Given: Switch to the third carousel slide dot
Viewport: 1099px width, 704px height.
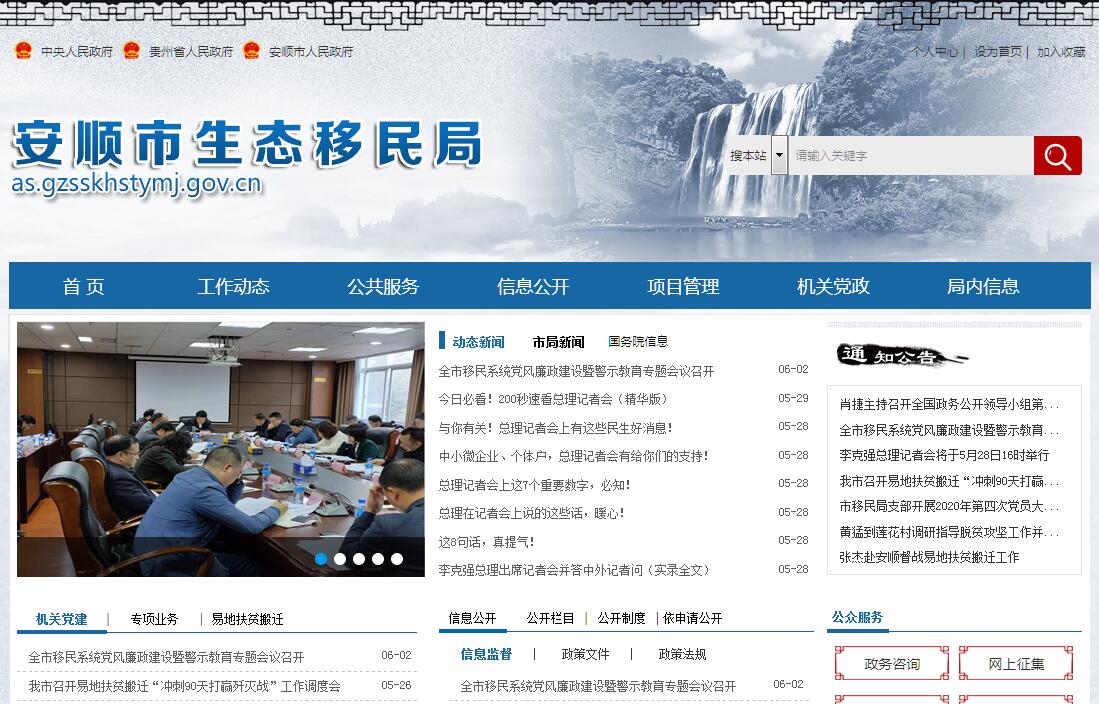Looking at the screenshot, I should pyautogui.click(x=359, y=559).
